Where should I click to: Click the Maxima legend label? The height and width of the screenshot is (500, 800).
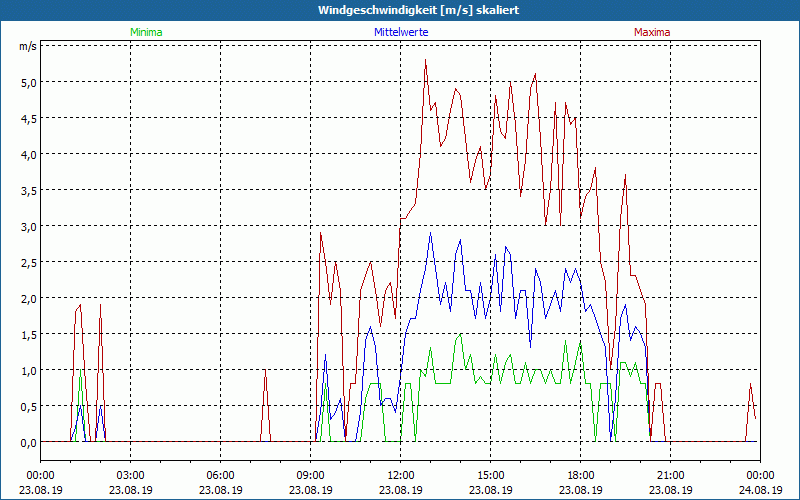click(652, 32)
